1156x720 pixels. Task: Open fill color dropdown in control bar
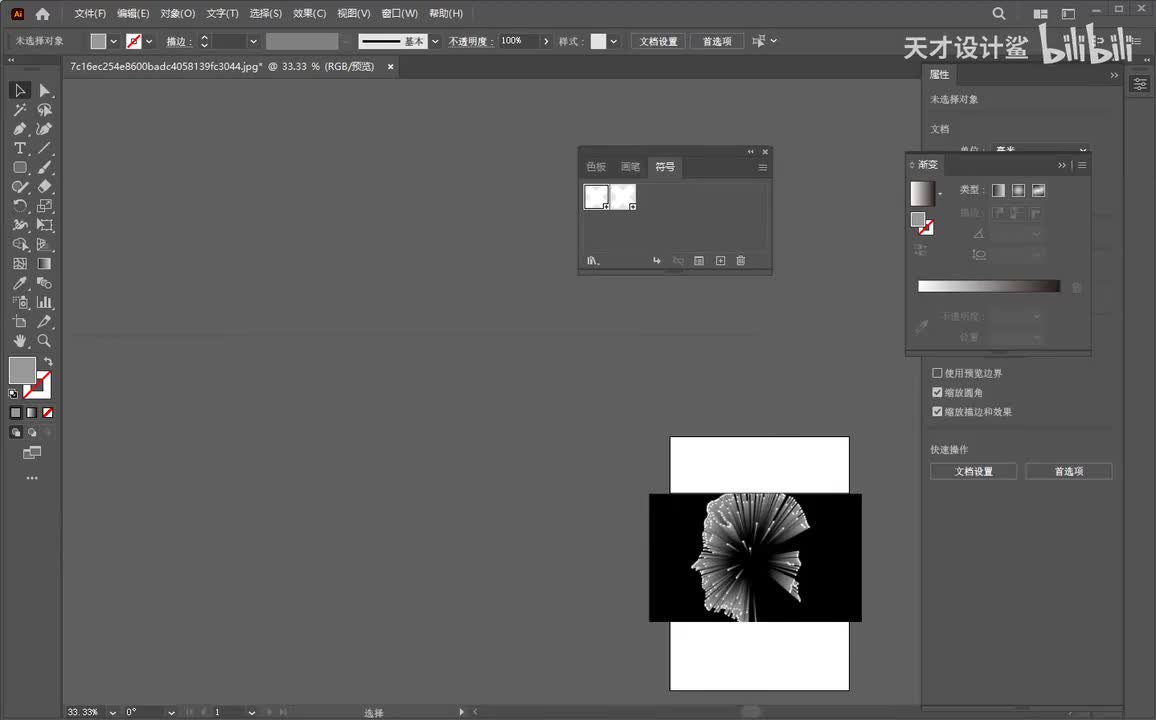(114, 41)
